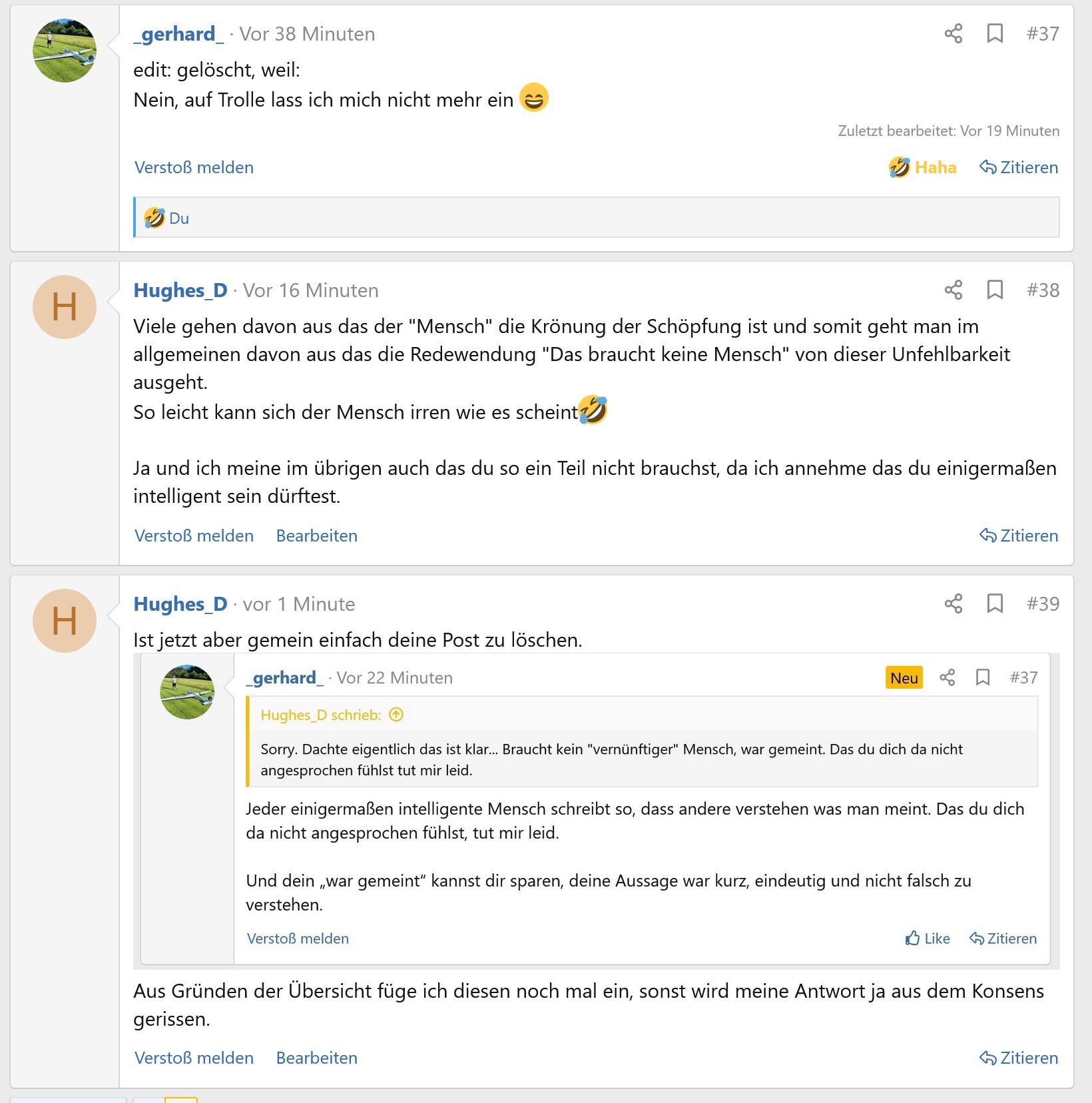Screen dimensions: 1092x1103
Task: Open permalink #38
Action: [x=1043, y=290]
